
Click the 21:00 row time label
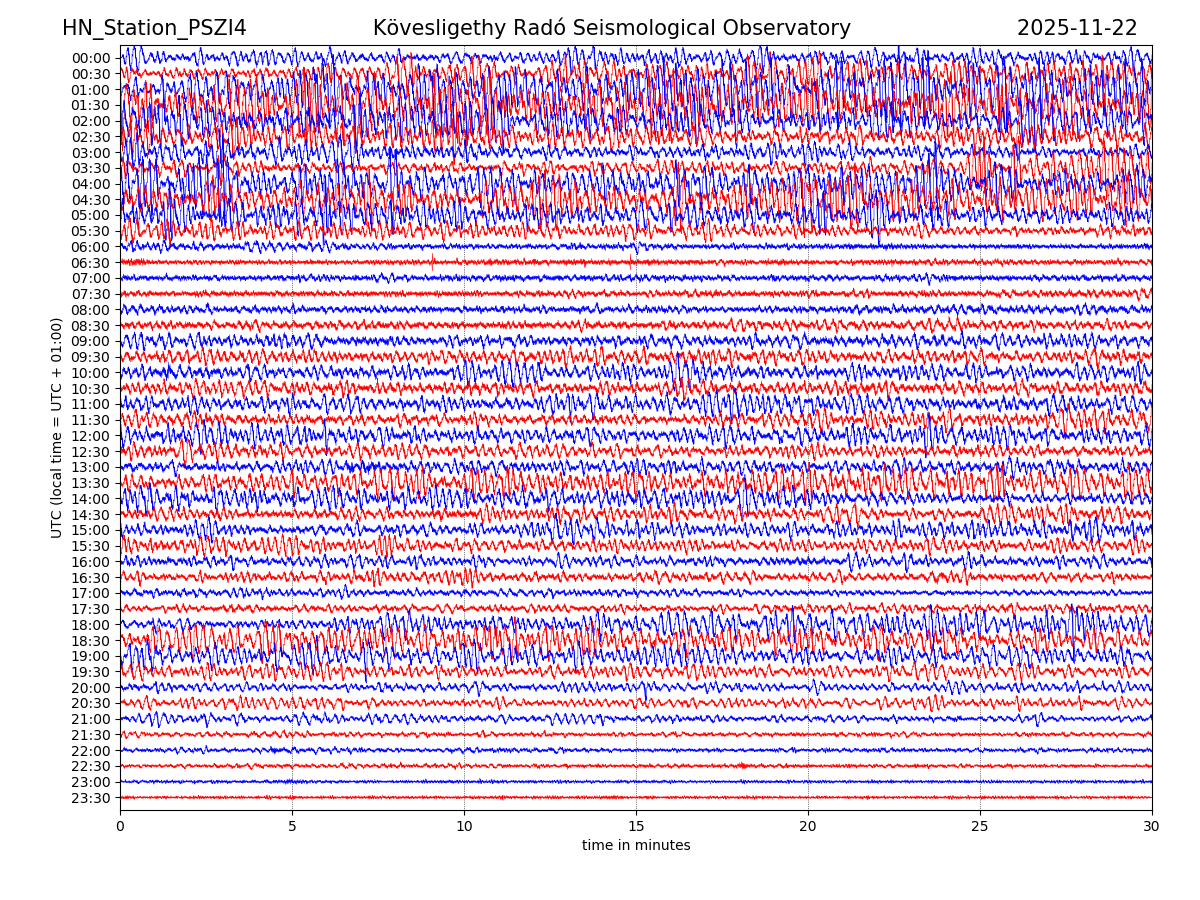click(x=90, y=719)
